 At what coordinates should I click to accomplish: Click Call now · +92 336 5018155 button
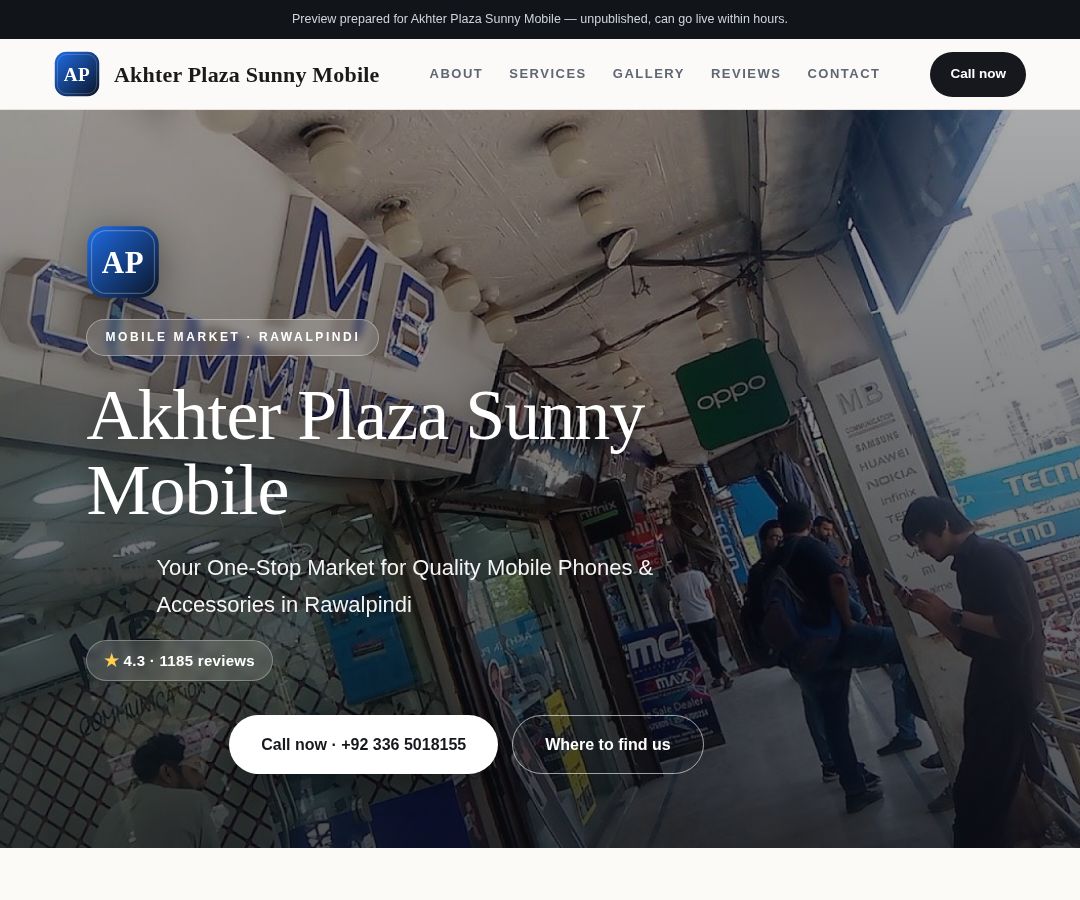pyautogui.click(x=363, y=744)
